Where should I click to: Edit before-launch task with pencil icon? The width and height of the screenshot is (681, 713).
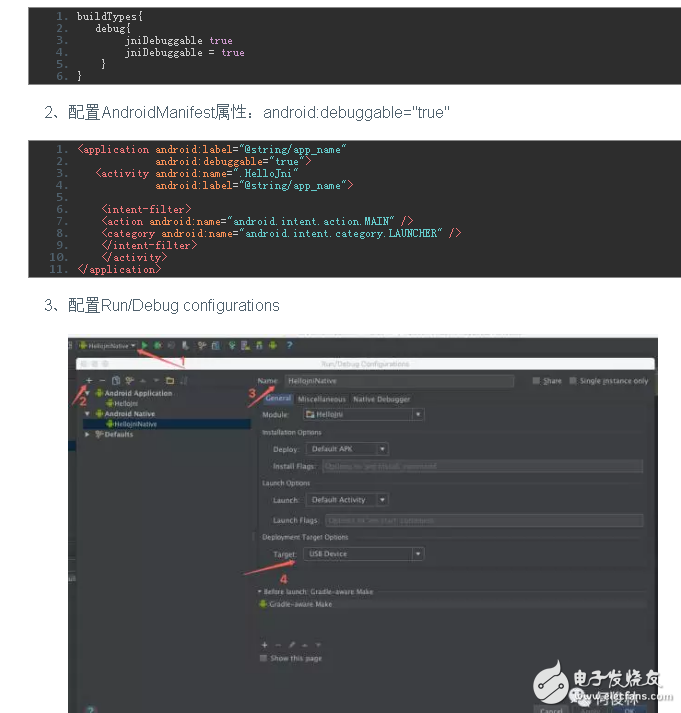292,645
